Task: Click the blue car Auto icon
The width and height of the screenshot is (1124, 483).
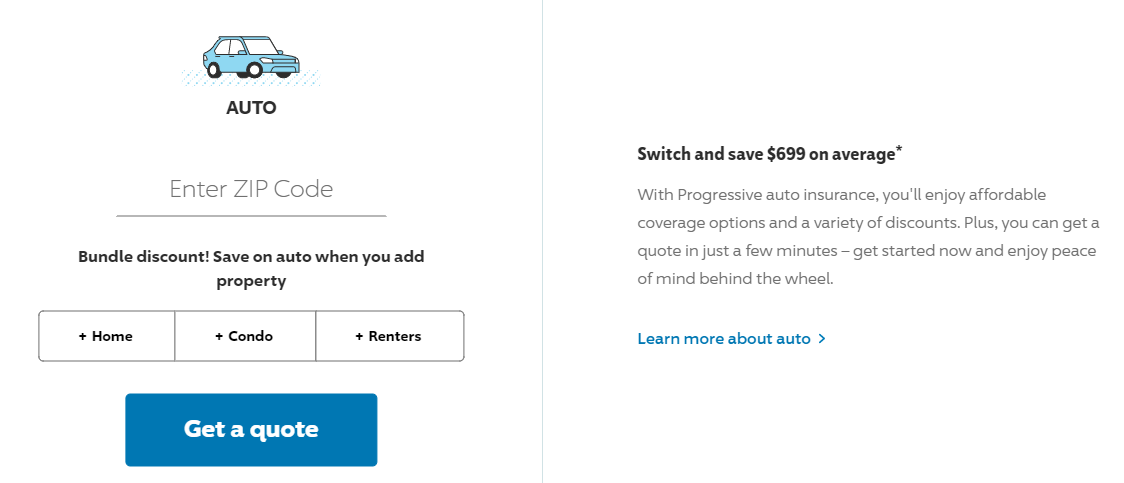Action: tap(250, 56)
